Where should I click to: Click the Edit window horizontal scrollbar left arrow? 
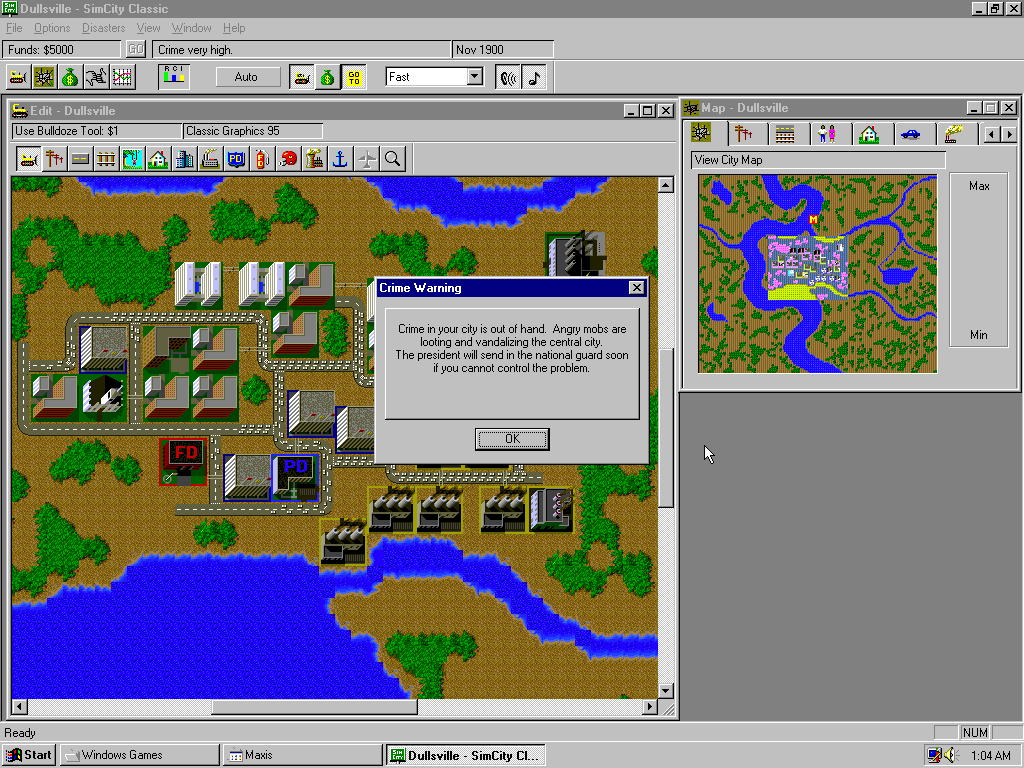[x=20, y=707]
